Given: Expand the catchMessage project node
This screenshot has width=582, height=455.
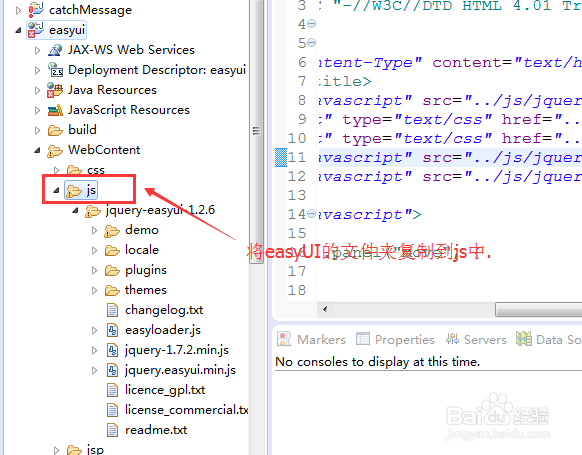Looking at the screenshot, I should (18, 10).
